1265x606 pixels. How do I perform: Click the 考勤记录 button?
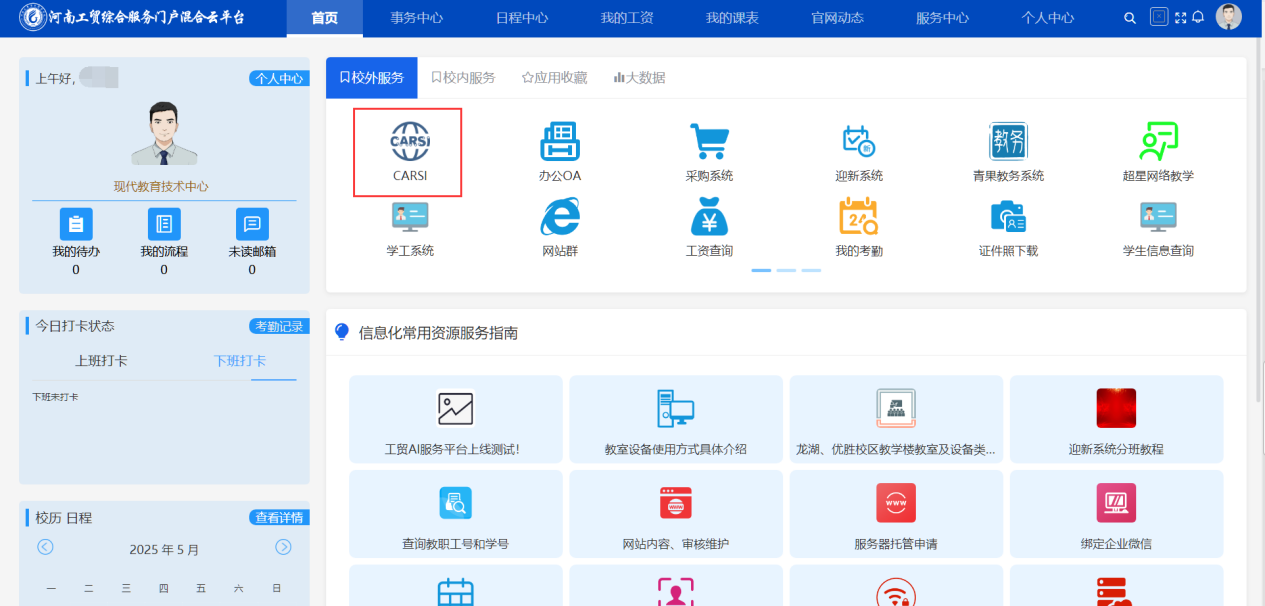click(x=279, y=326)
